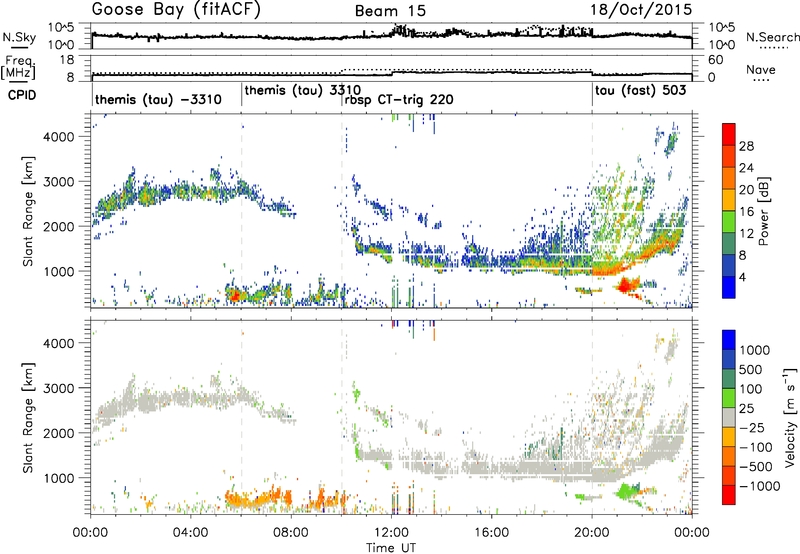Image resolution: width=800 pixels, height=554 pixels.
Task: Click the '04:00' time axis tick label
Action: 191,533
